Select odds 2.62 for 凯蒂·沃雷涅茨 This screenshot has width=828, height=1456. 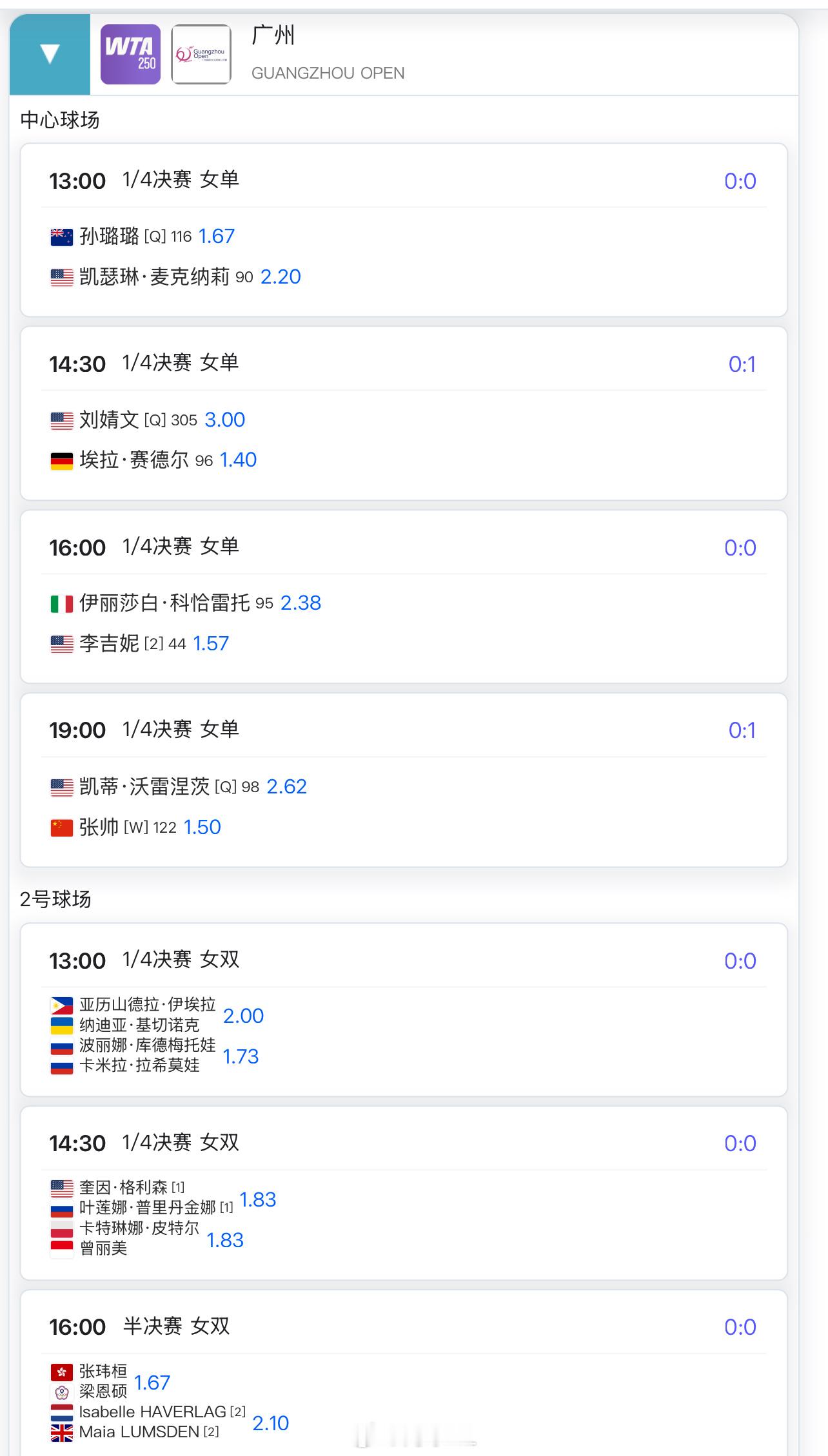pyautogui.click(x=286, y=787)
